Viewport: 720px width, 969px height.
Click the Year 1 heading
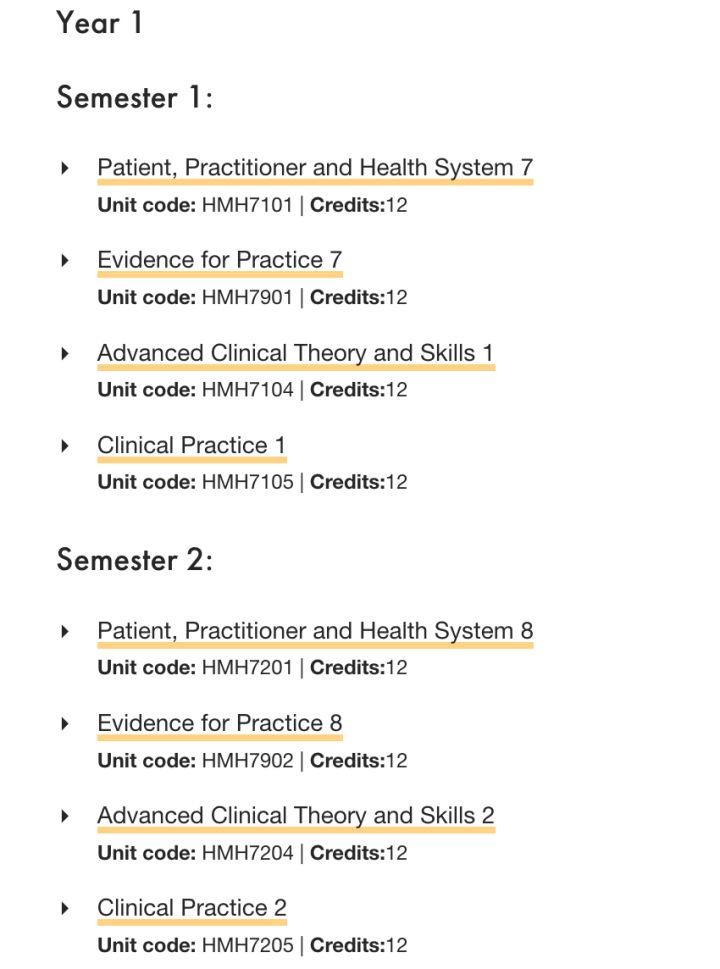99,23
